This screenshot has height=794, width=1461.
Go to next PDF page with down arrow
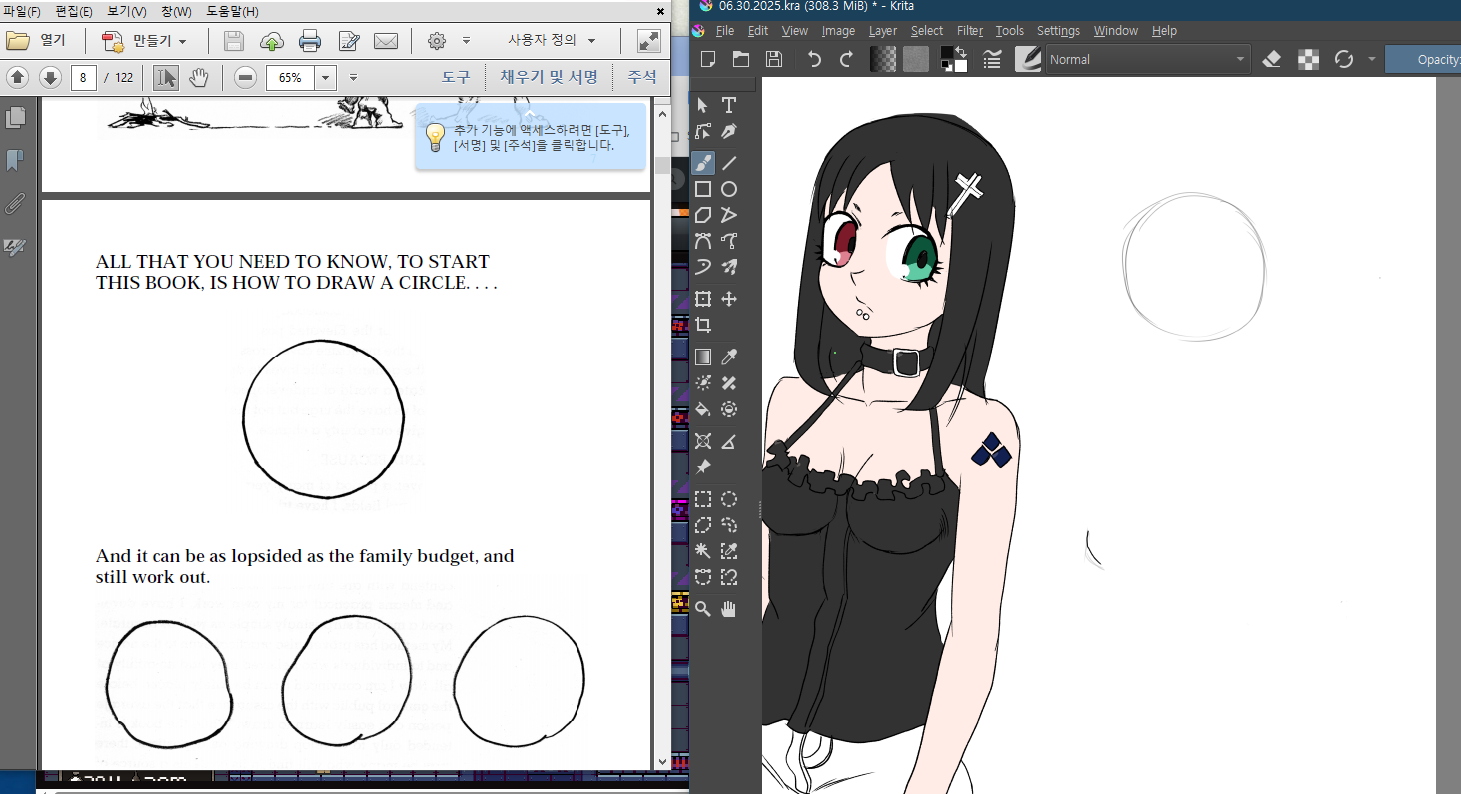[50, 78]
